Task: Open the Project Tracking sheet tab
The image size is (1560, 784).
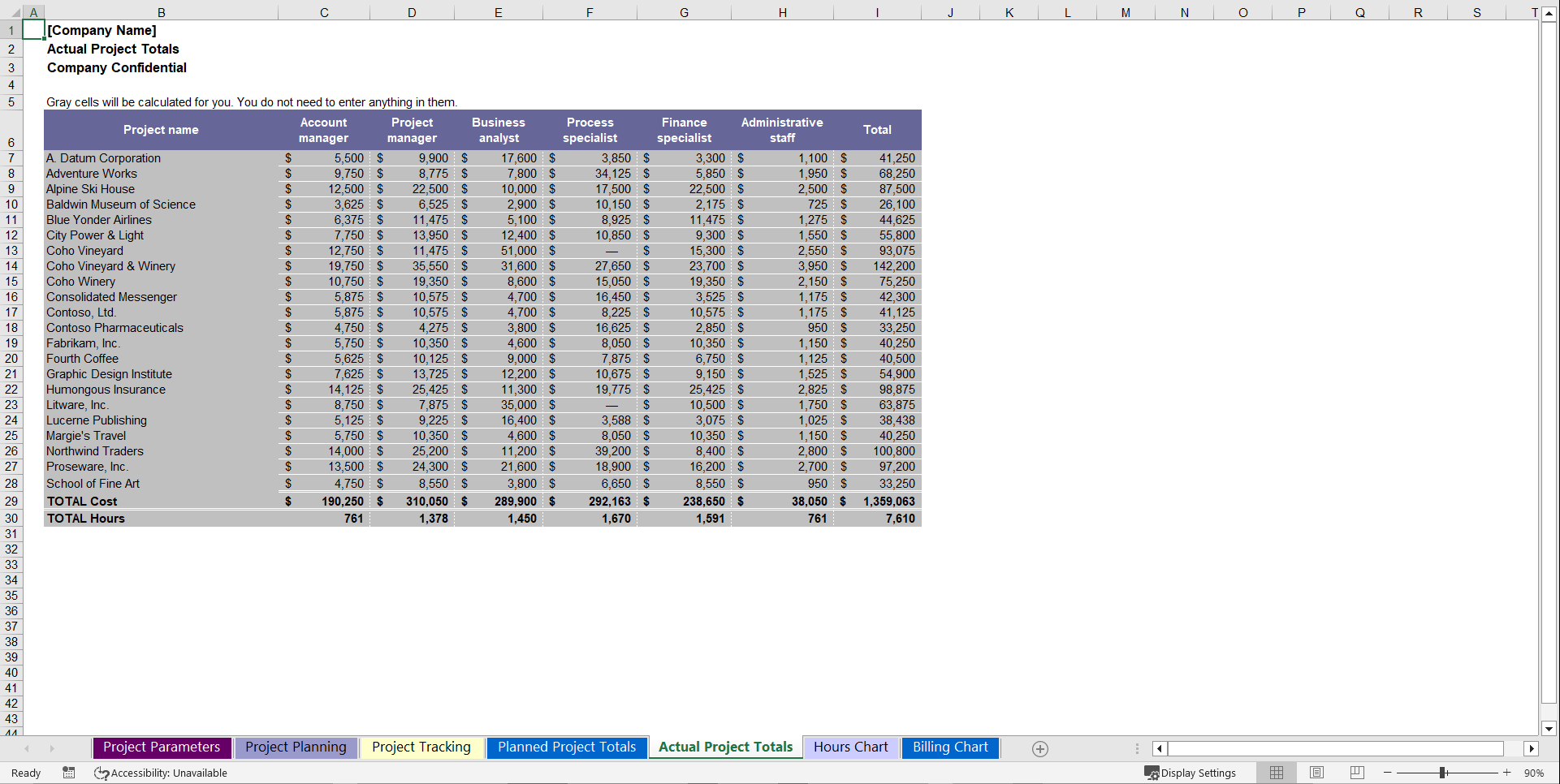Action: (x=421, y=747)
